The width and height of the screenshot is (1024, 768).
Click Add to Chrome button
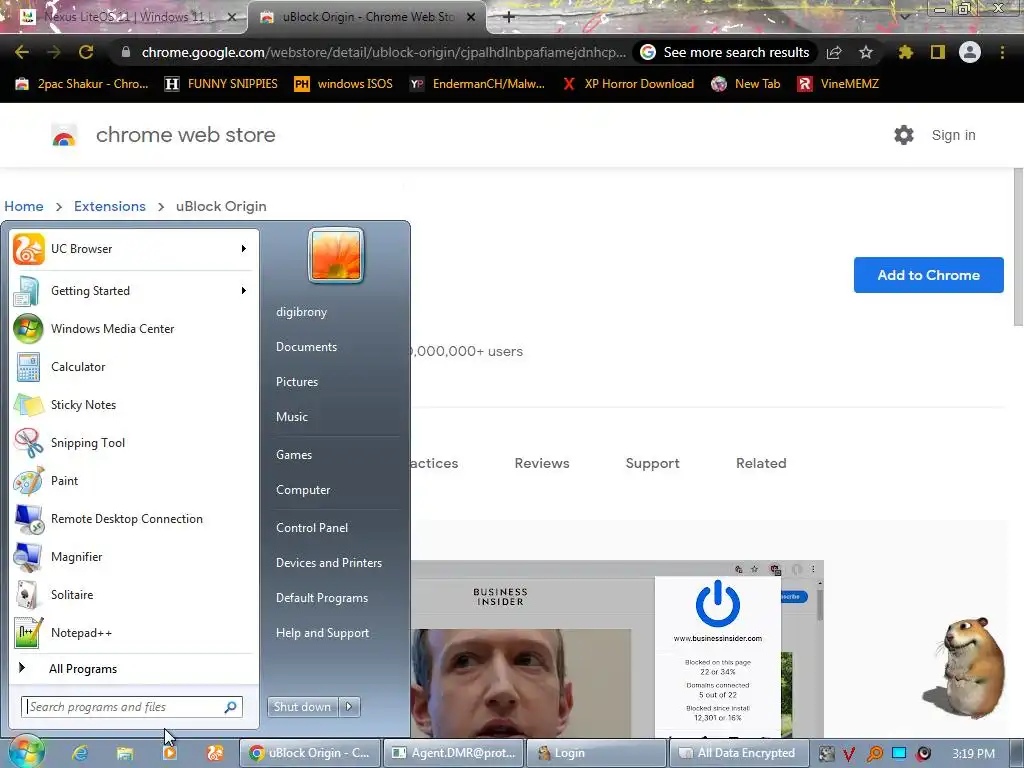point(928,275)
